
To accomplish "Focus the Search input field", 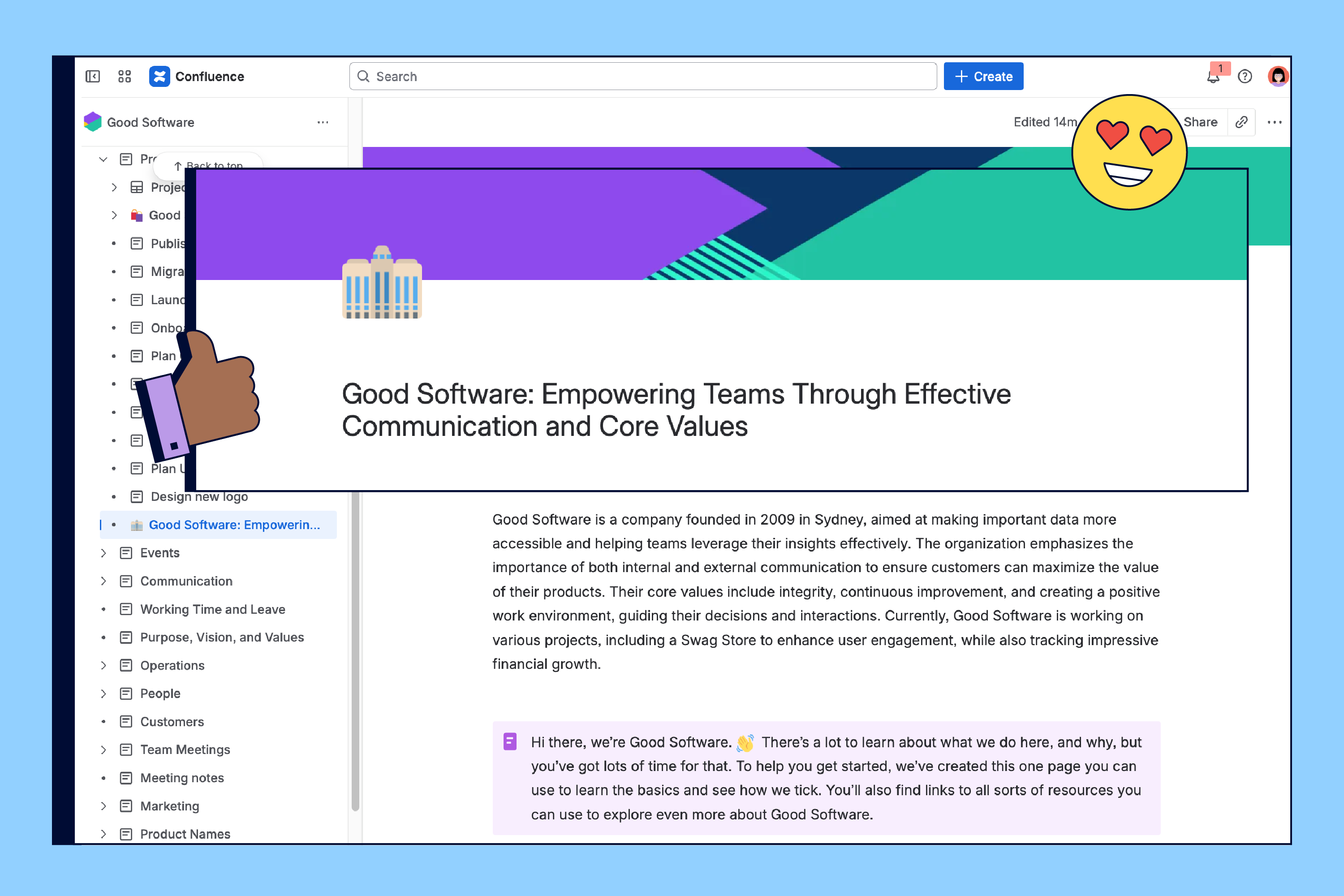I will pos(643,77).
